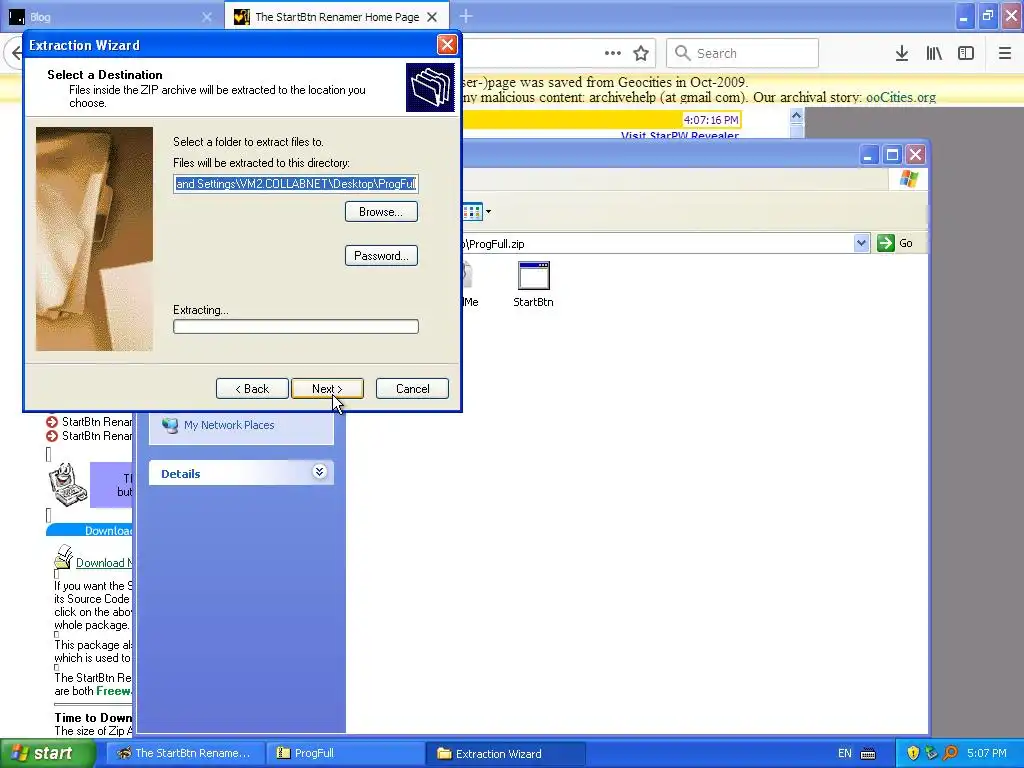This screenshot has height=768, width=1024.
Task: Click second StartBtn Renamer list link
Action: [x=97, y=436]
